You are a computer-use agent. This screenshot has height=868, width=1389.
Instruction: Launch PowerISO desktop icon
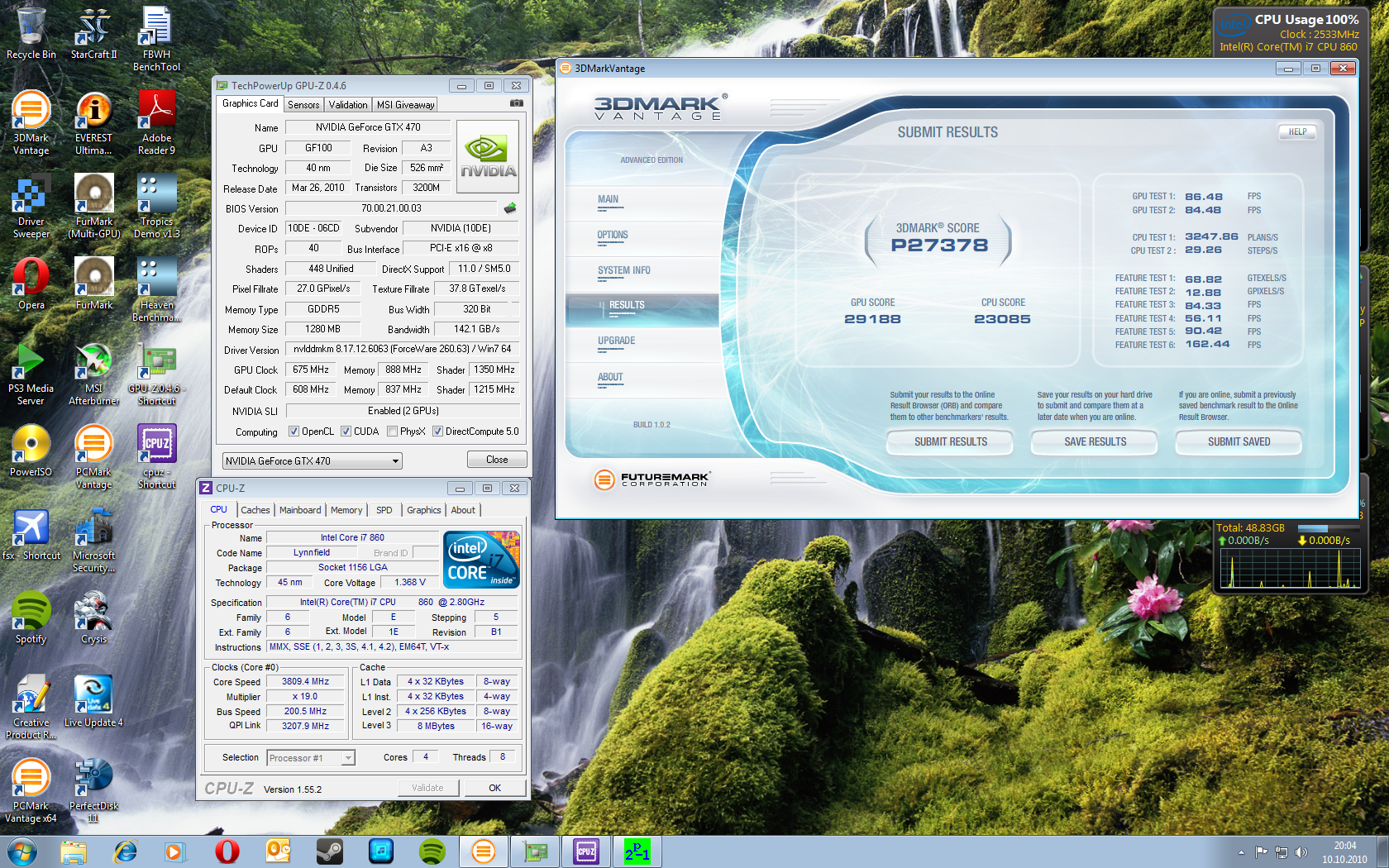pos(31,451)
